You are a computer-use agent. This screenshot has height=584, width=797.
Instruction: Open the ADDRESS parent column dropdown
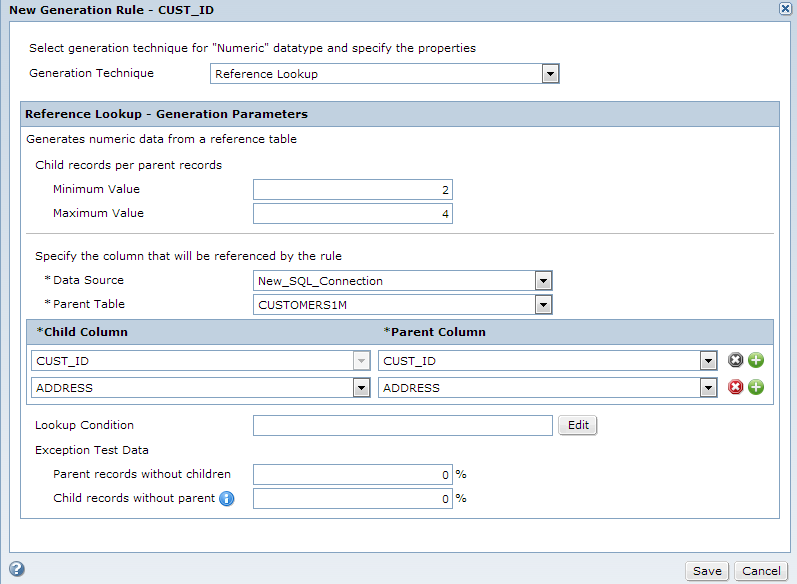coord(709,388)
